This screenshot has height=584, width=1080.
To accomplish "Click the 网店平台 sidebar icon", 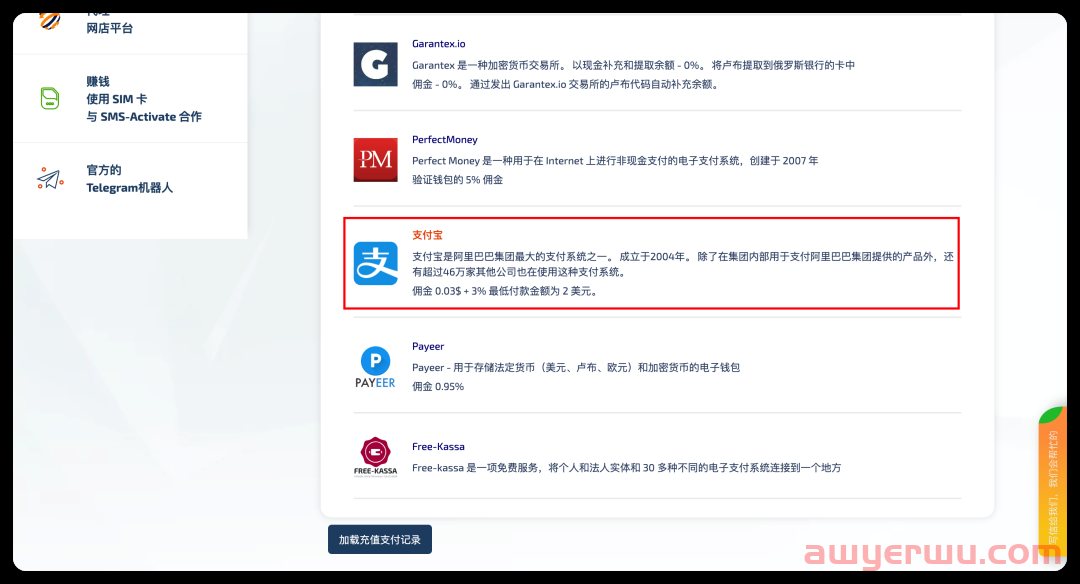I will [x=50, y=21].
